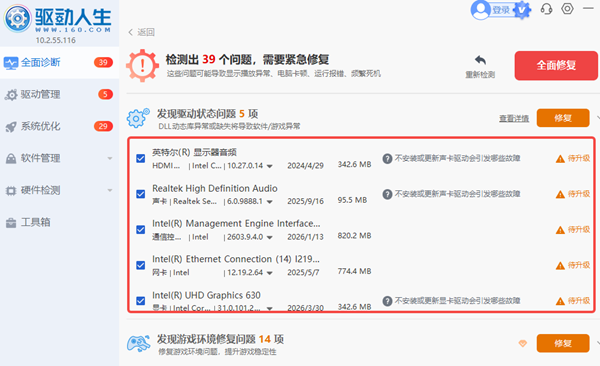The height and width of the screenshot is (366, 600).
Task: Open 硬件检测 sidebar menu
Action: click(59, 190)
